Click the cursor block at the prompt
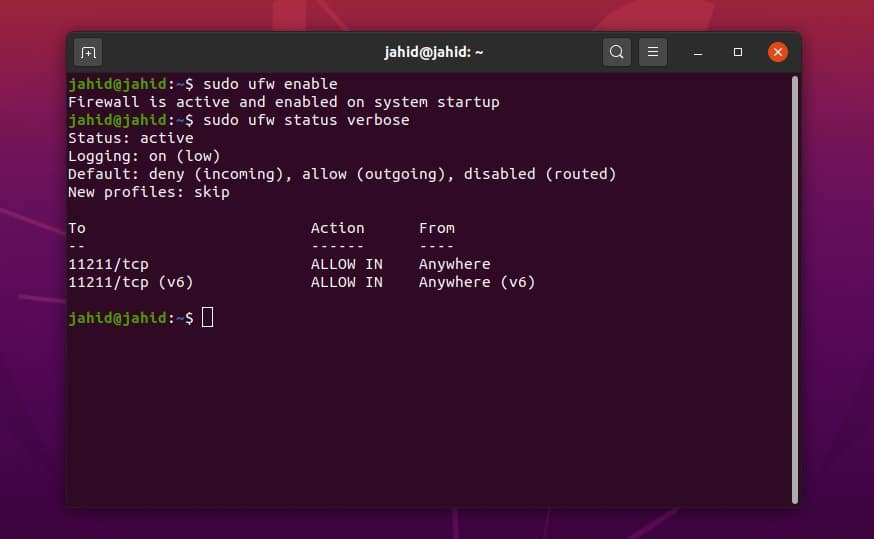874x539 pixels. tap(207, 318)
